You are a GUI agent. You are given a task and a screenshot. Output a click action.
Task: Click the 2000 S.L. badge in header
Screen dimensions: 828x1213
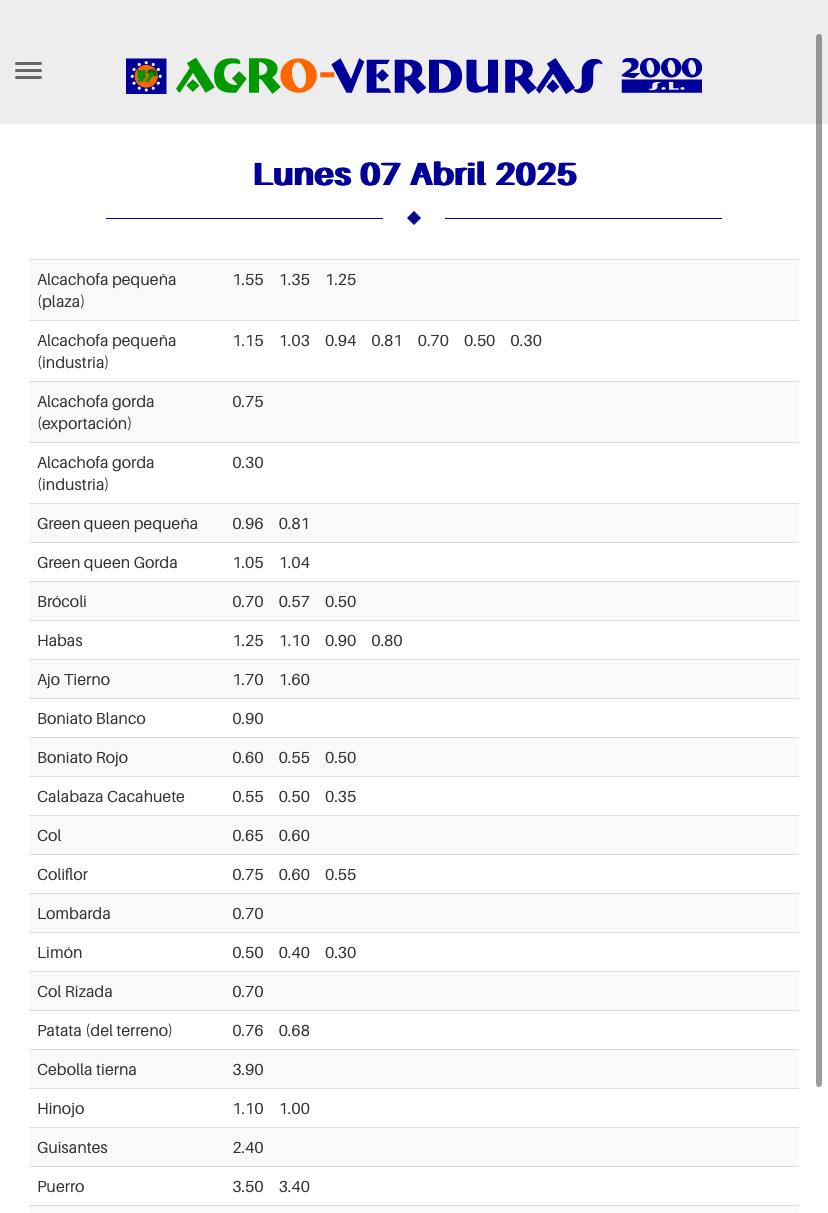pos(661,75)
